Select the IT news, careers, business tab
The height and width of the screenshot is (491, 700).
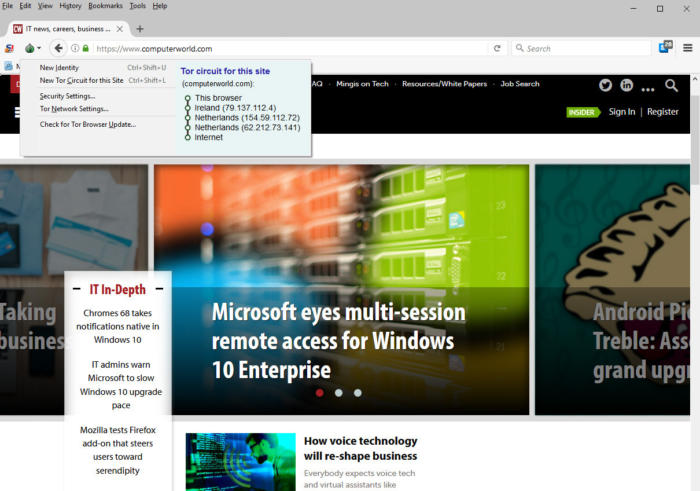click(x=68, y=29)
